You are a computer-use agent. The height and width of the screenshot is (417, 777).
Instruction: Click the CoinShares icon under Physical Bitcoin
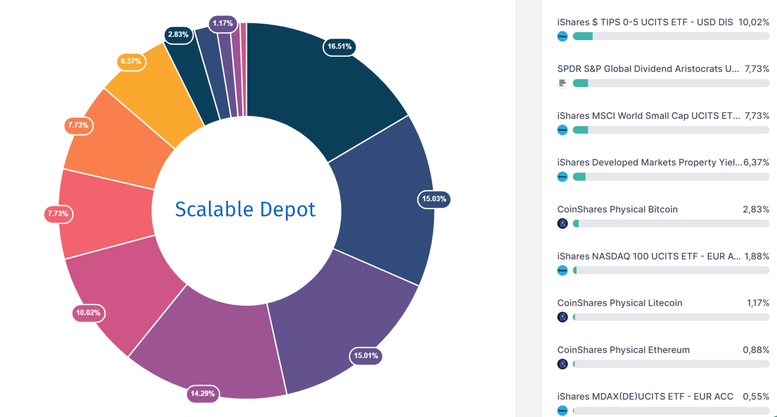pyautogui.click(x=563, y=224)
